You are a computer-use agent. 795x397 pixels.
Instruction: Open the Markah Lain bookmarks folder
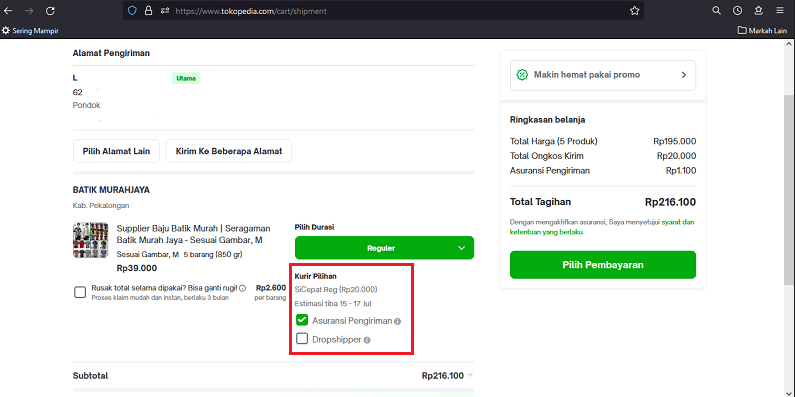(763, 31)
